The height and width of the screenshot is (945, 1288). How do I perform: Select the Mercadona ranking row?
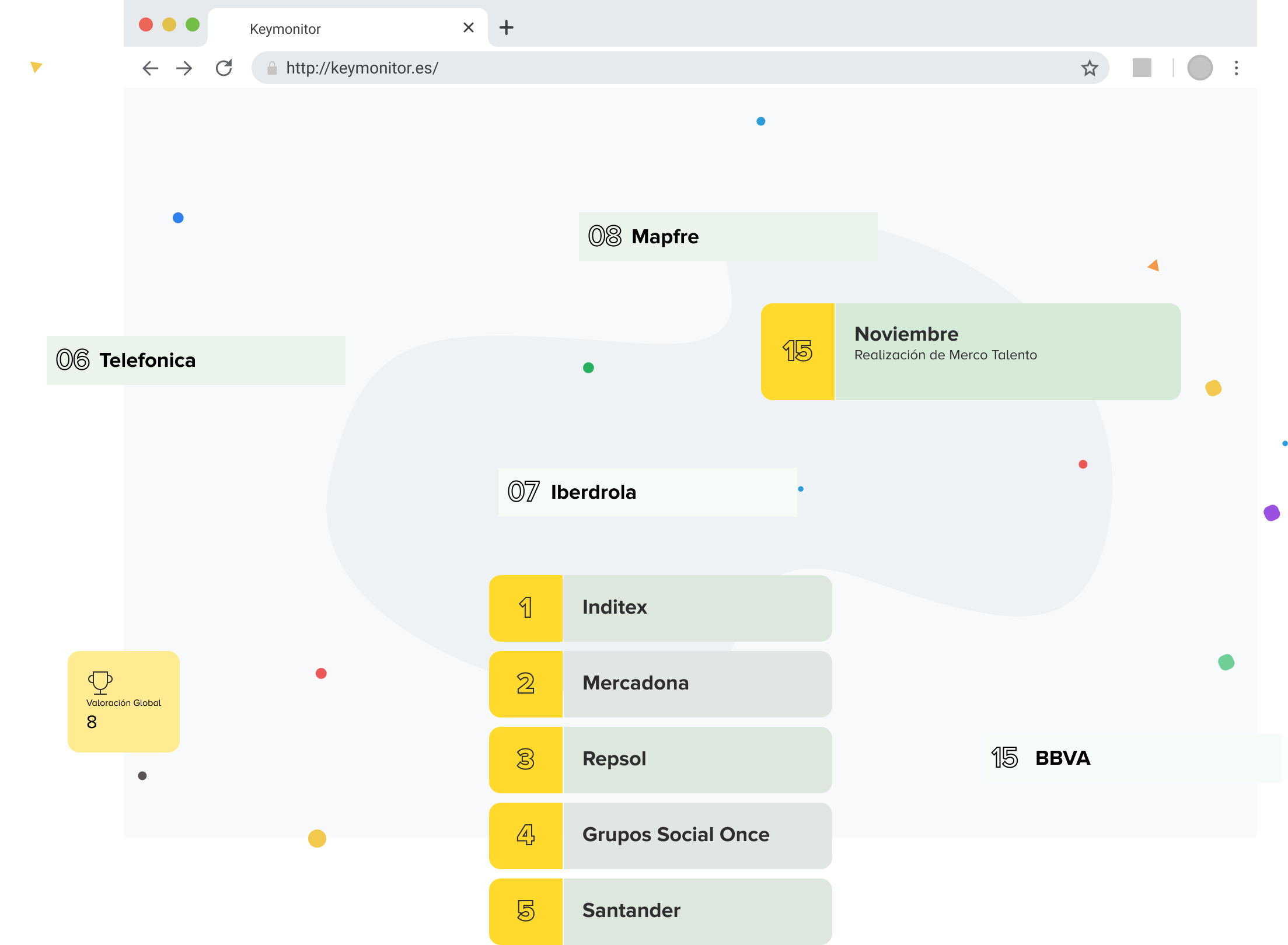[661, 684]
